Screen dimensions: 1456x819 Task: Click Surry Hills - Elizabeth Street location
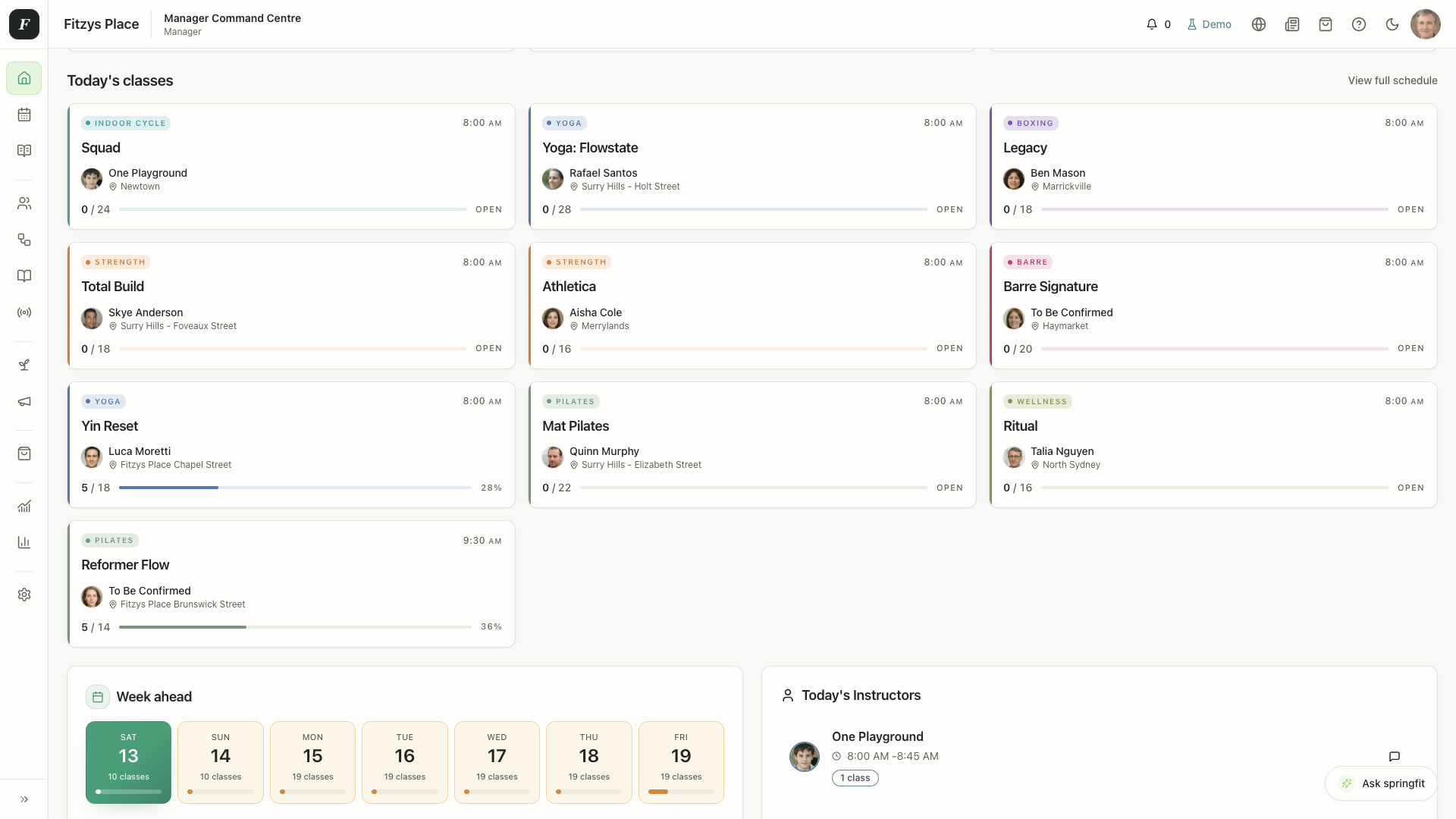[x=635, y=465]
